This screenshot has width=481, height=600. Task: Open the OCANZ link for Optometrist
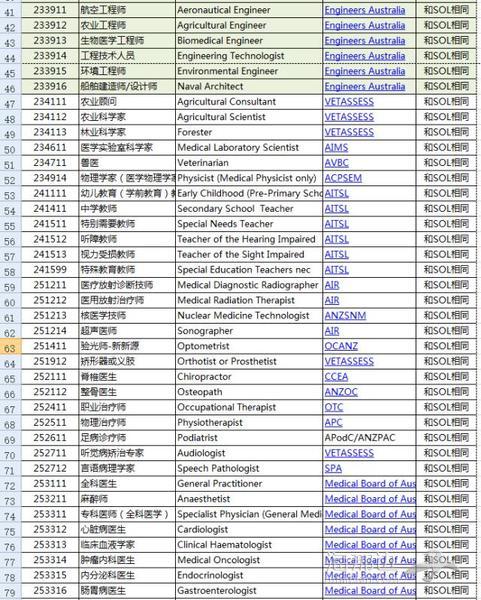(341, 346)
